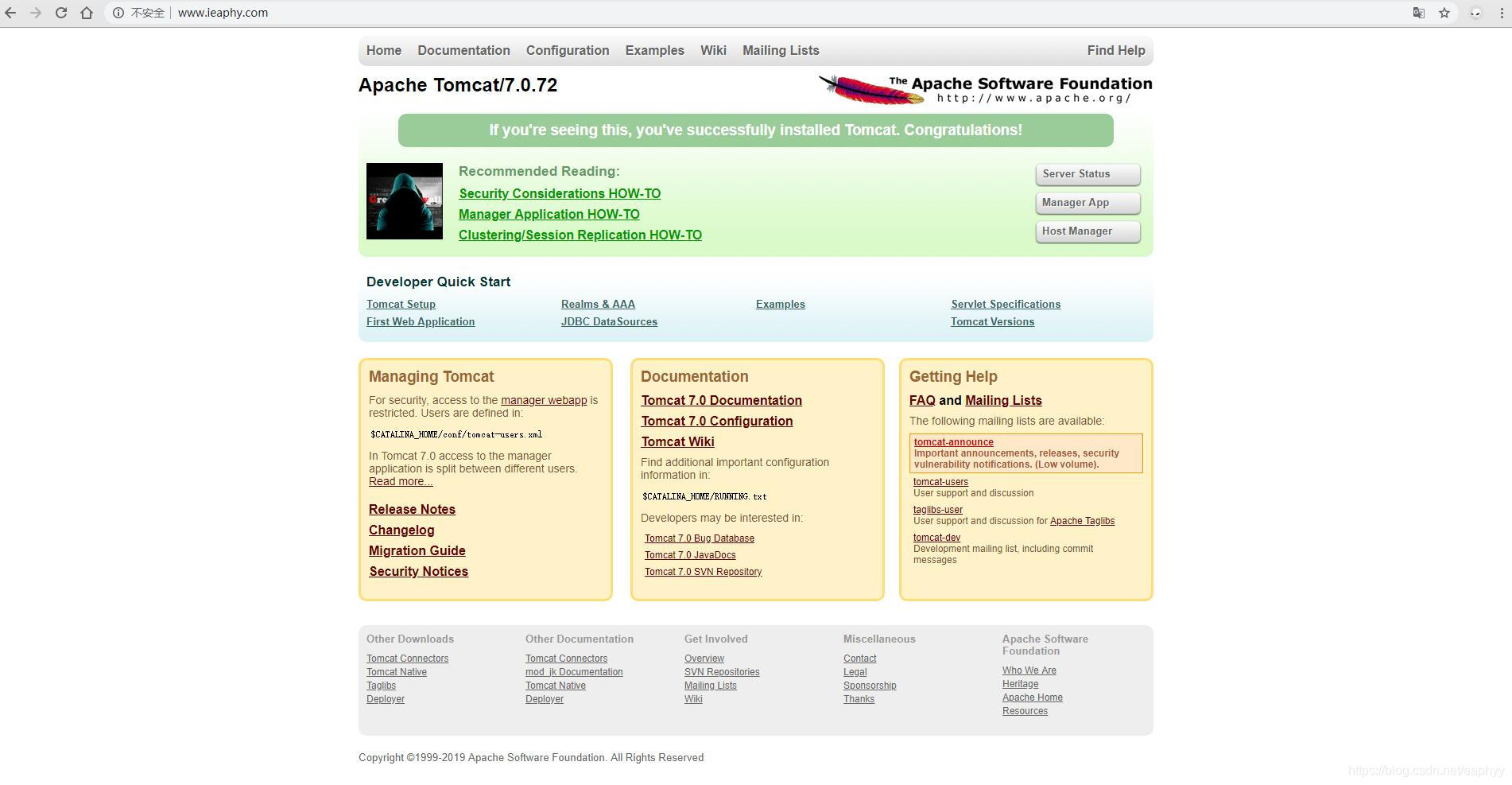Click the manager webapp link
The width and height of the screenshot is (1512, 785).
click(x=544, y=400)
